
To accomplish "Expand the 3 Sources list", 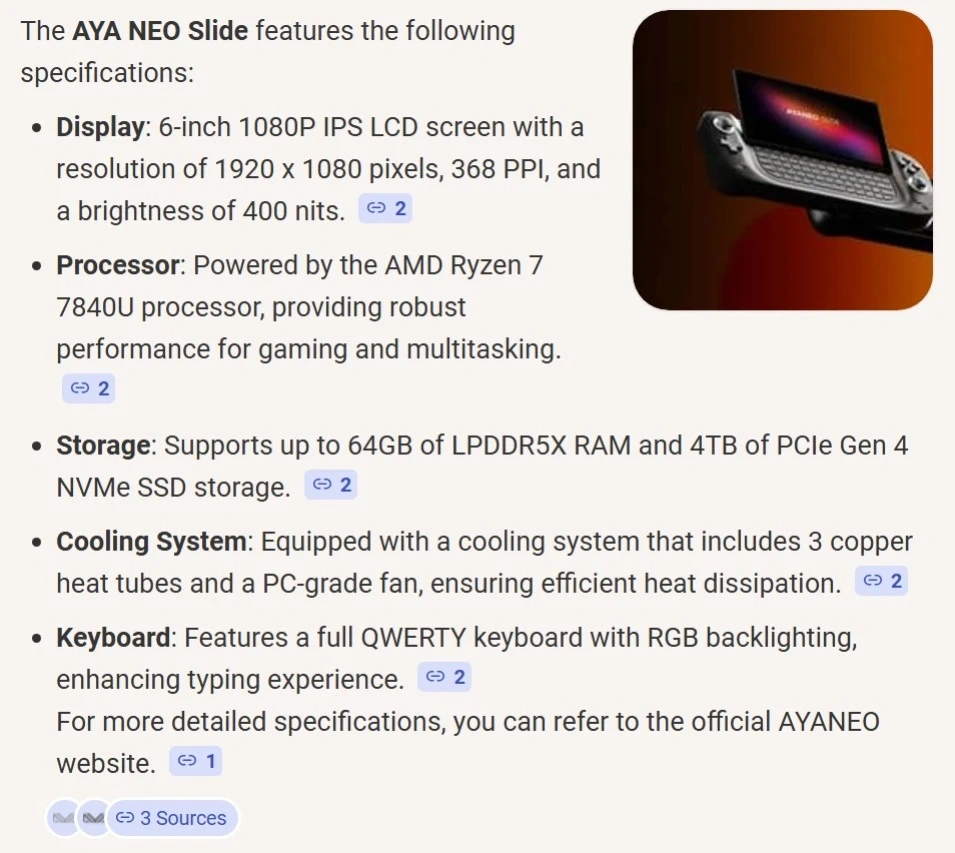I will pyautogui.click(x=172, y=818).
